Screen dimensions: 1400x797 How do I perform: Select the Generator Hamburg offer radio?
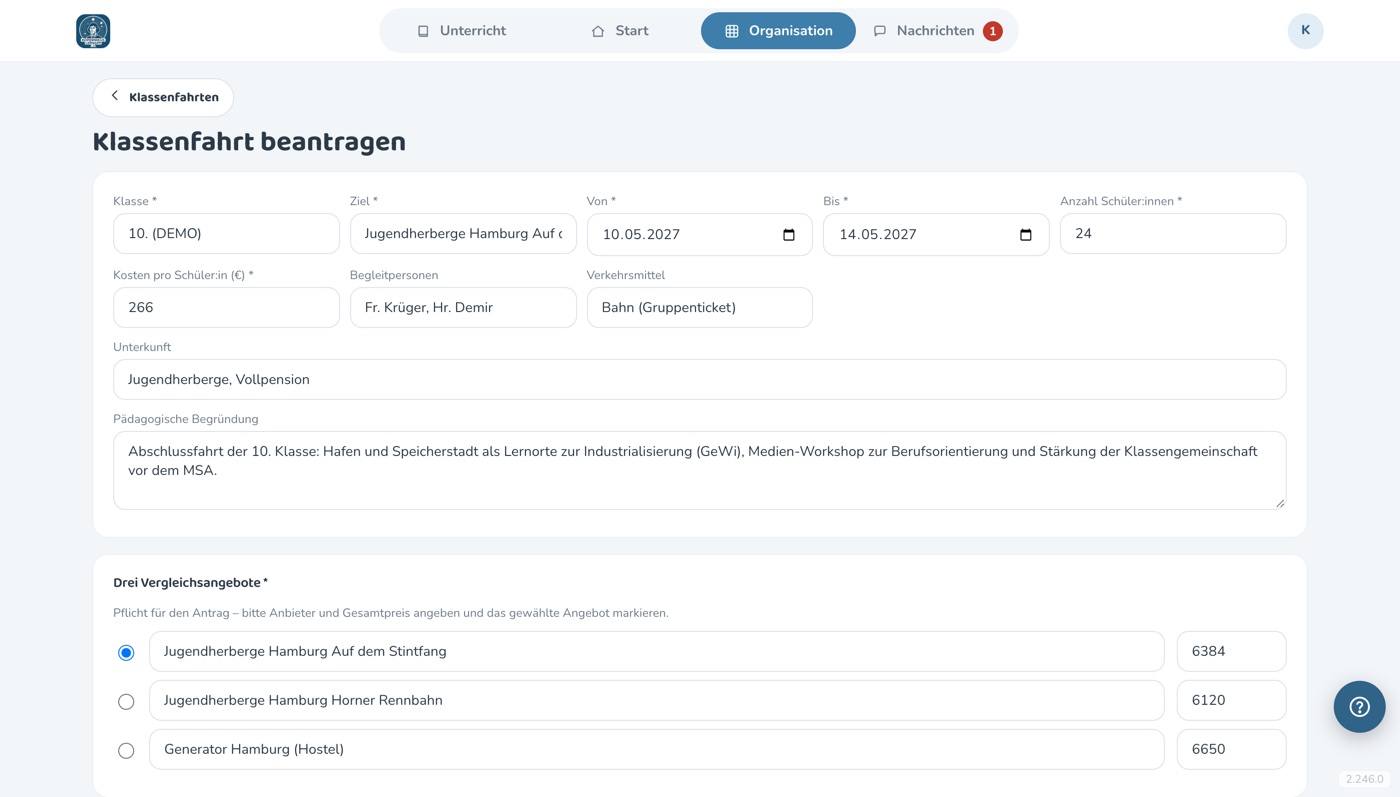(126, 750)
